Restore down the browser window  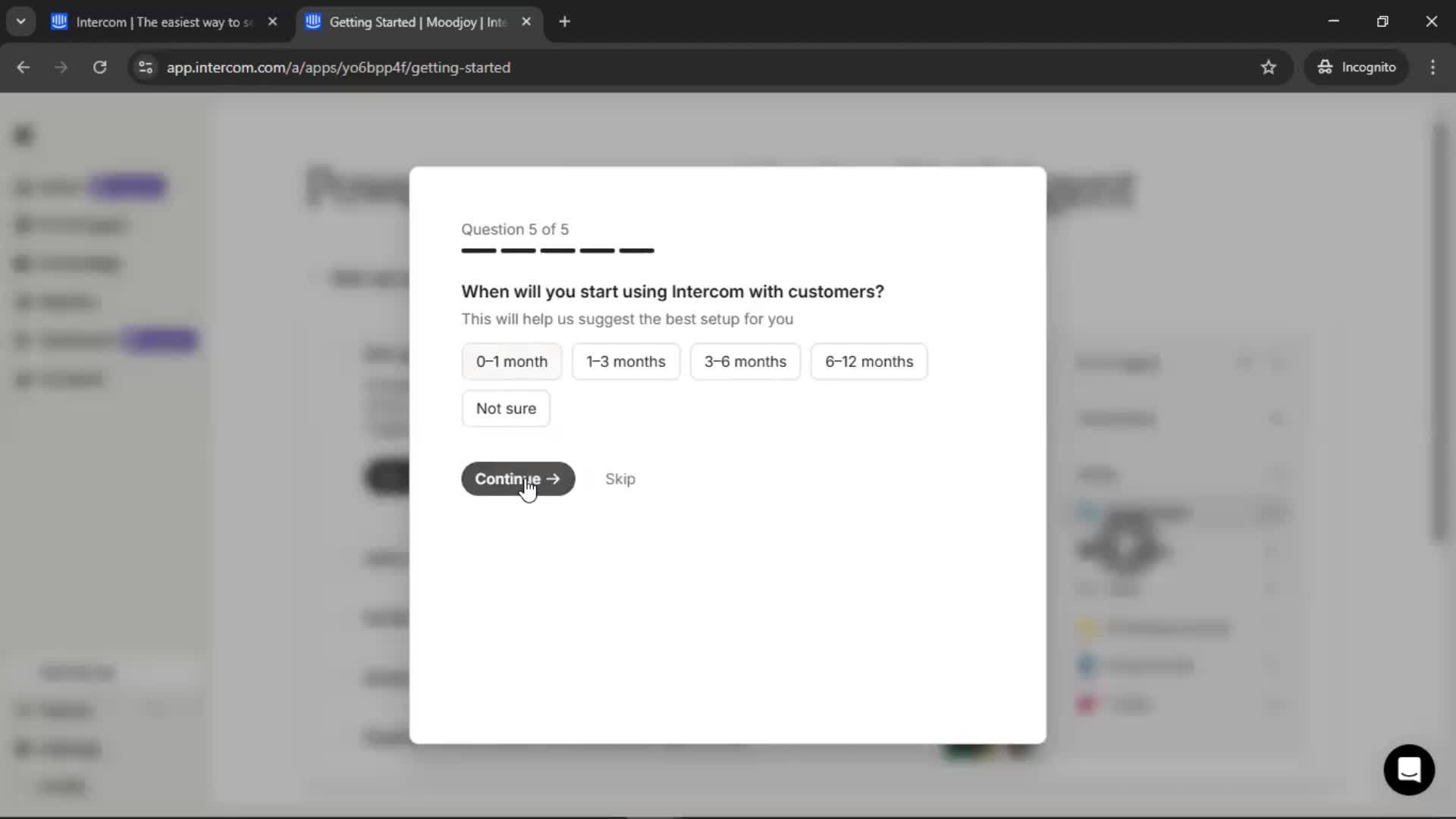click(1382, 21)
